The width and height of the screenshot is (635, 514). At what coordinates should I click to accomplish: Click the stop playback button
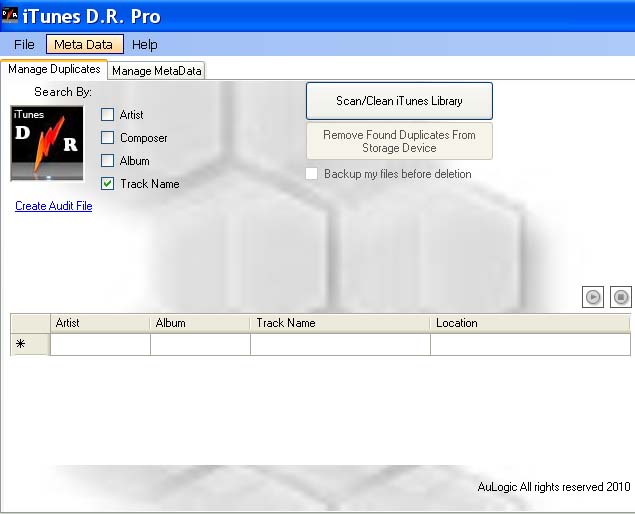(621, 297)
